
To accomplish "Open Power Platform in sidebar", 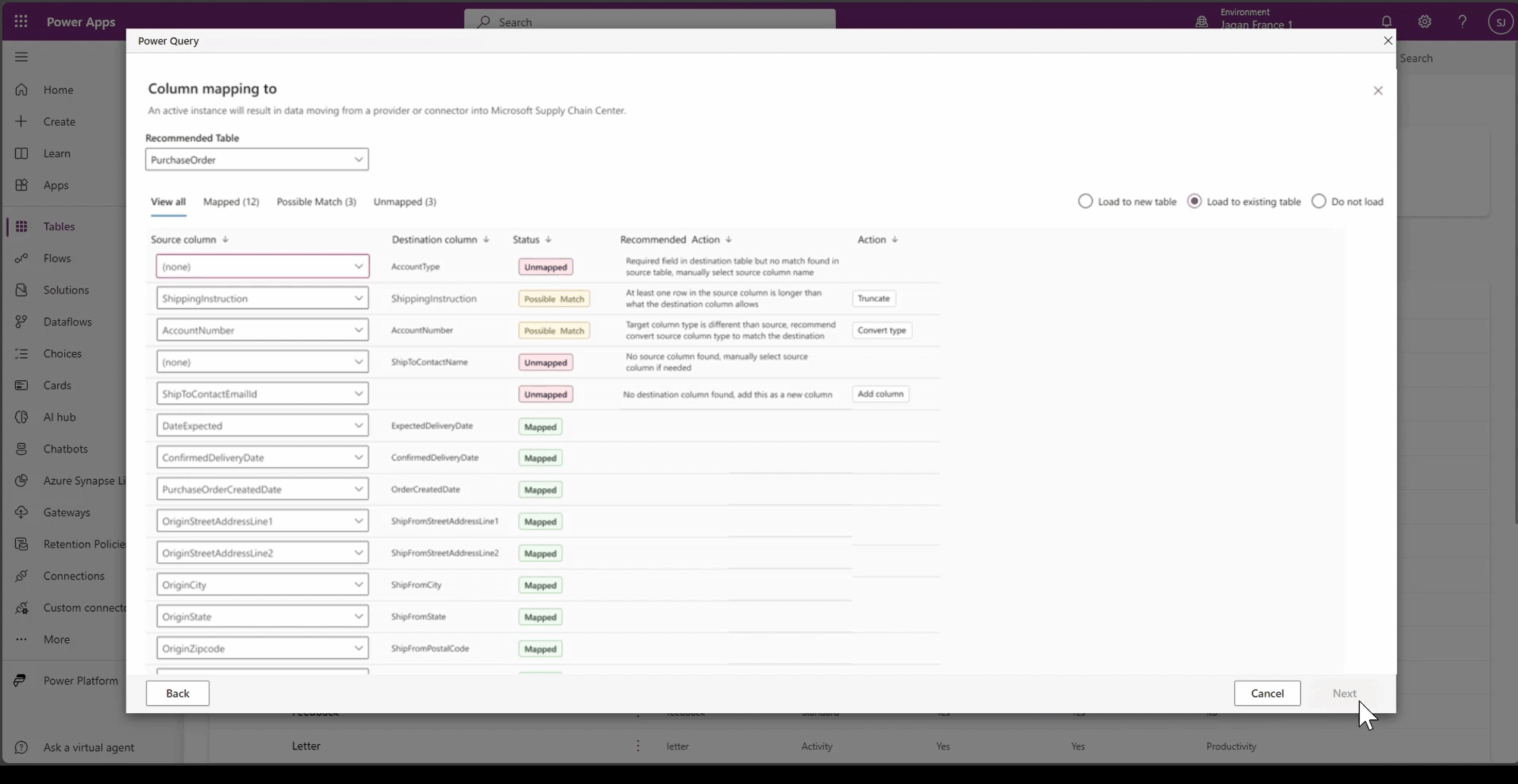I will tap(80, 680).
